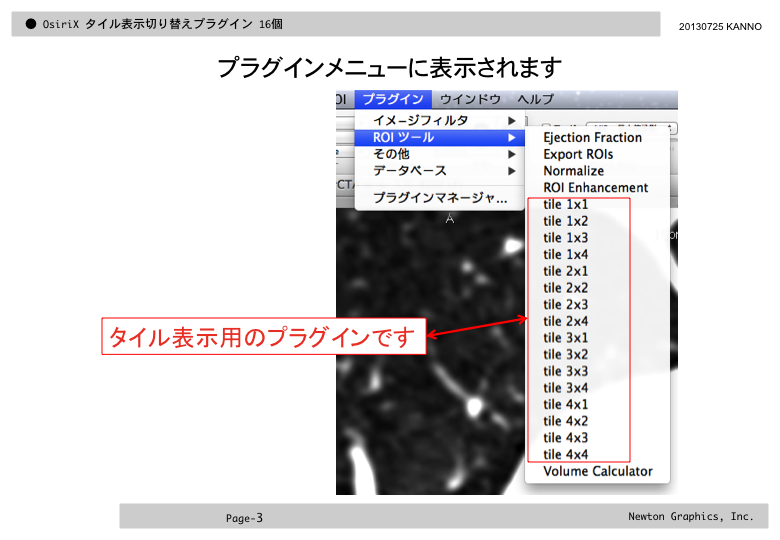The image size is (780, 540).
Task: Select Ejection Fraction plugin
Action: click(592, 137)
